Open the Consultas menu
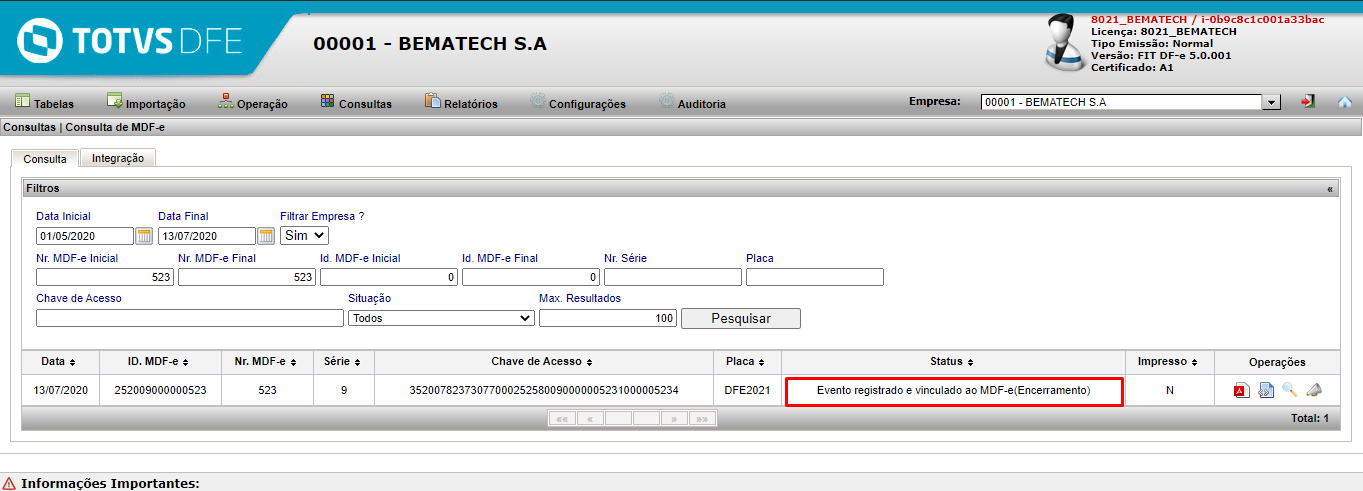 (x=356, y=102)
